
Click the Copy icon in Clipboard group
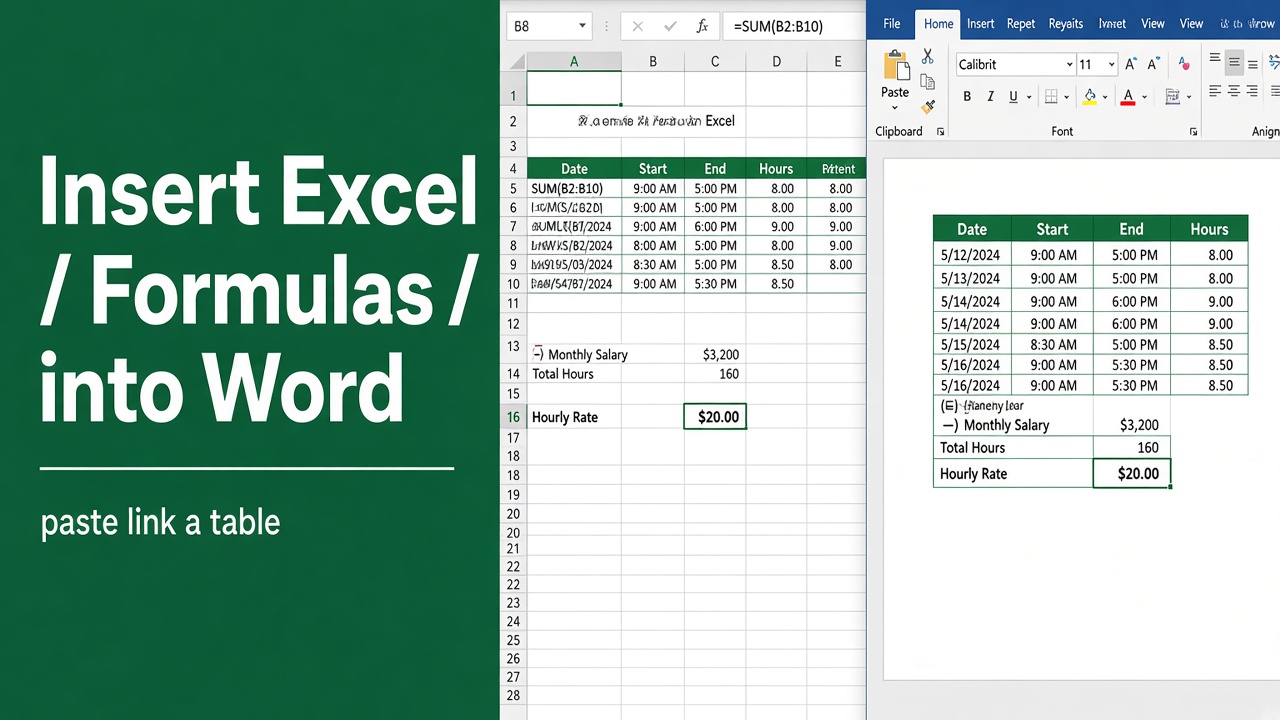pyautogui.click(x=927, y=82)
